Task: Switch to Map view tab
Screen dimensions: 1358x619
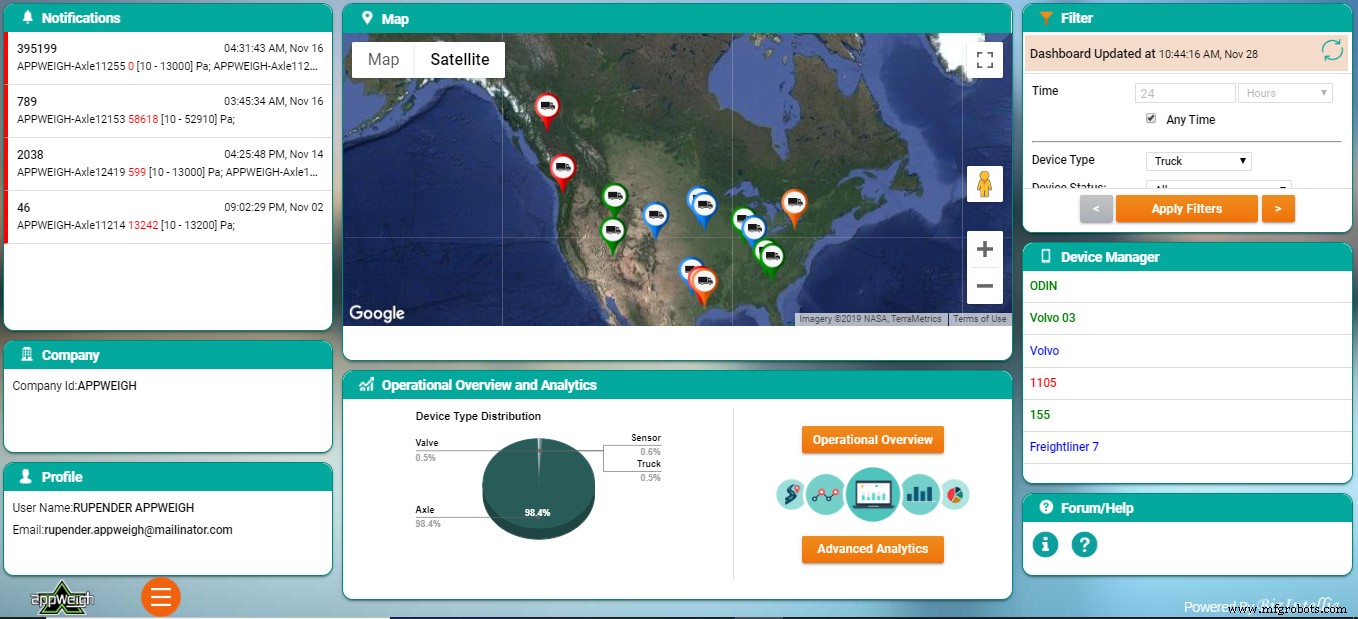Action: point(382,59)
